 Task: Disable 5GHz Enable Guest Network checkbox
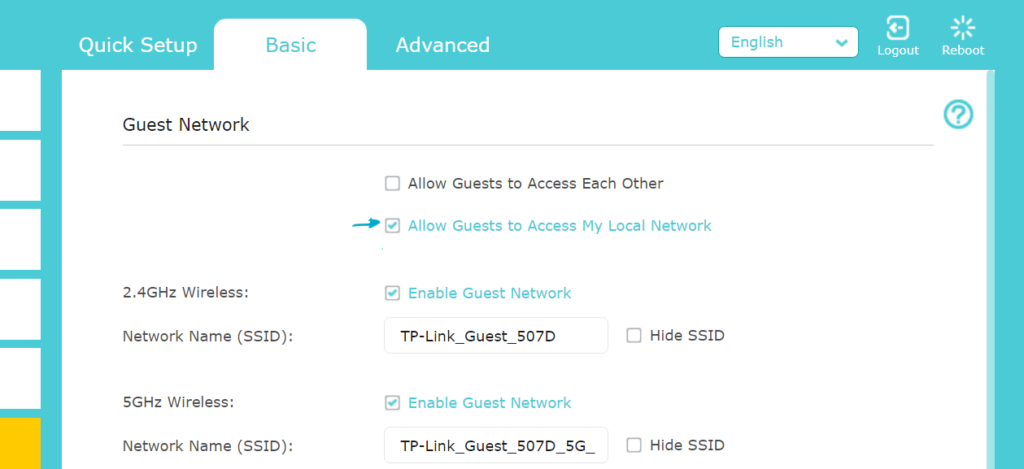(x=393, y=403)
